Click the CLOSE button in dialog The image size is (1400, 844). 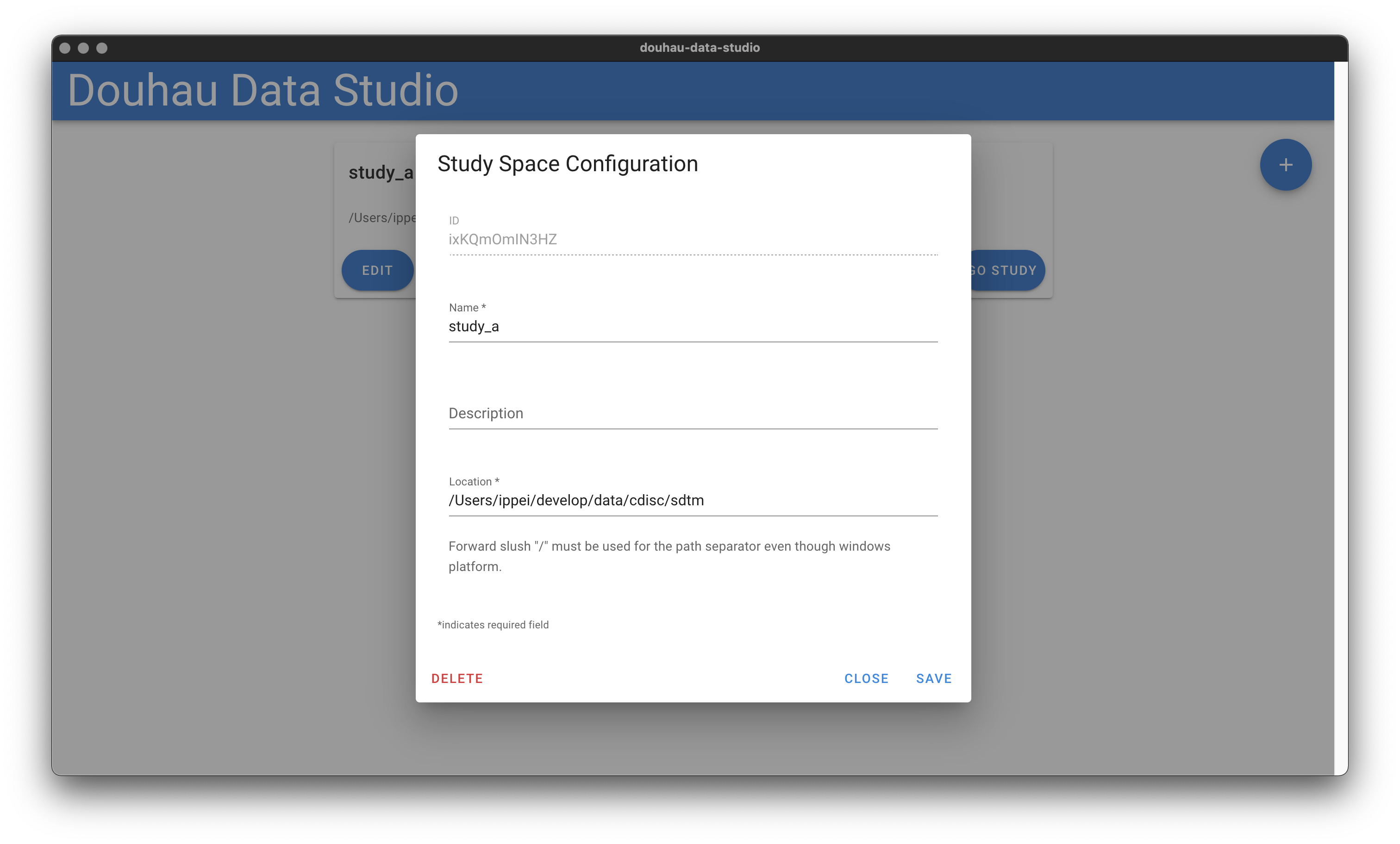coord(866,678)
